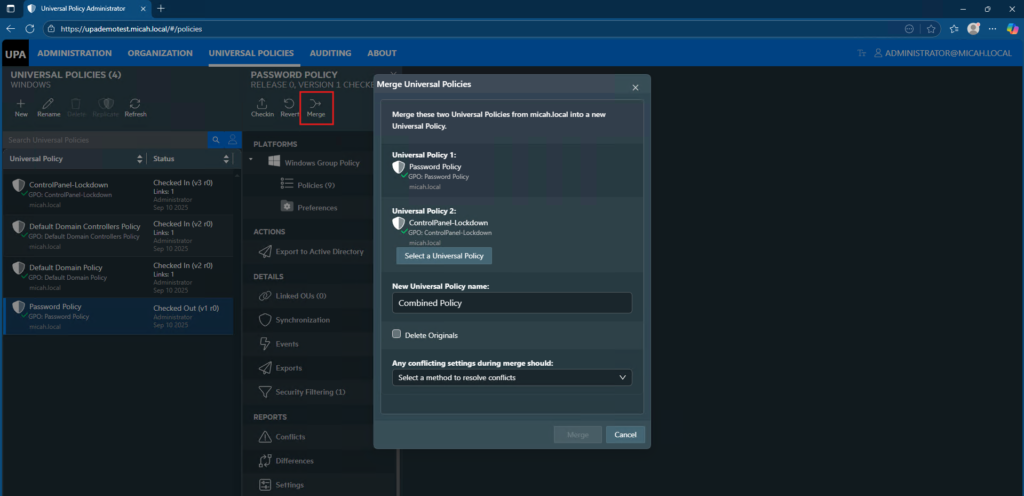Click the Rename pencil icon

tap(48, 106)
